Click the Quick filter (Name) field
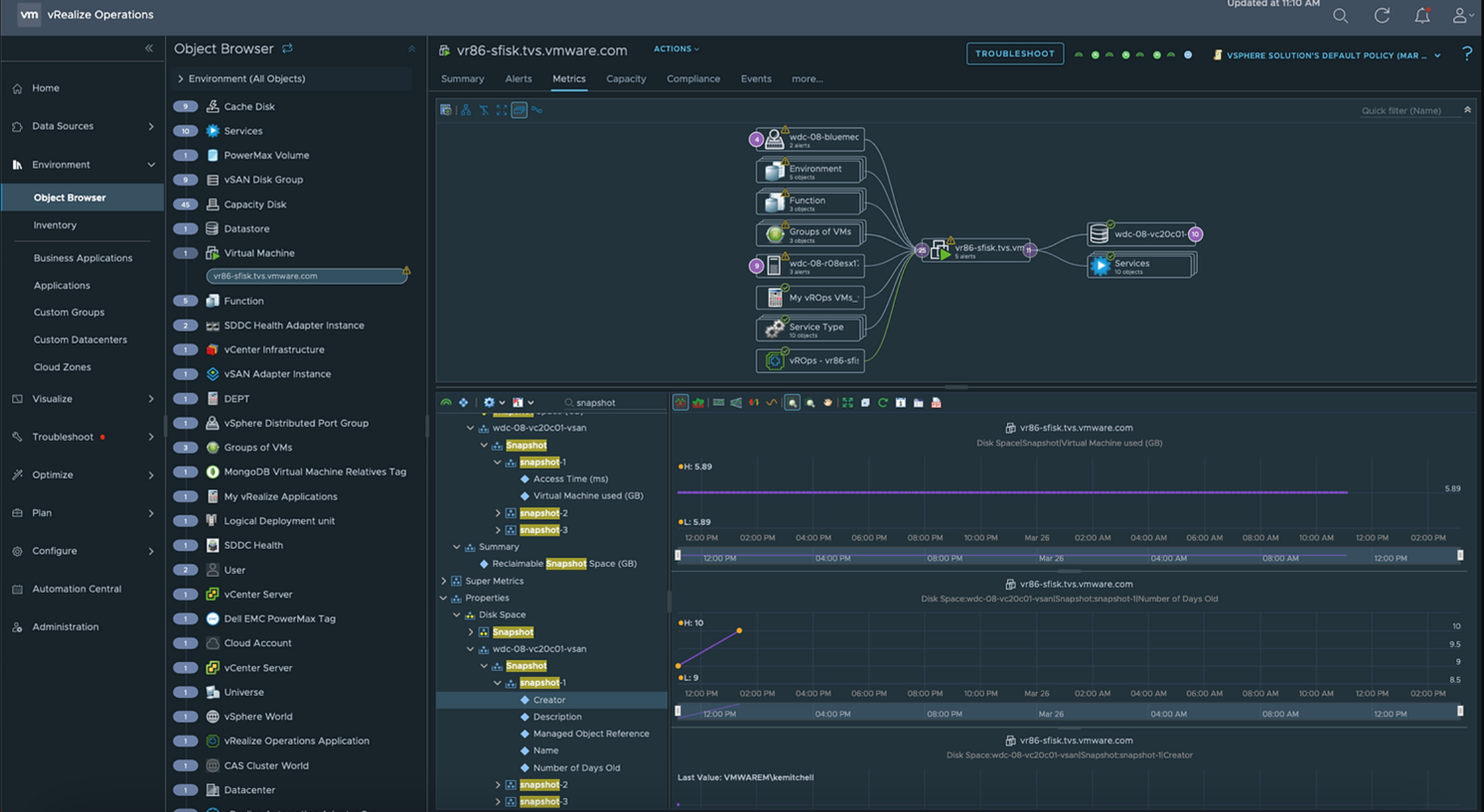The width and height of the screenshot is (1484, 812). [1409, 111]
